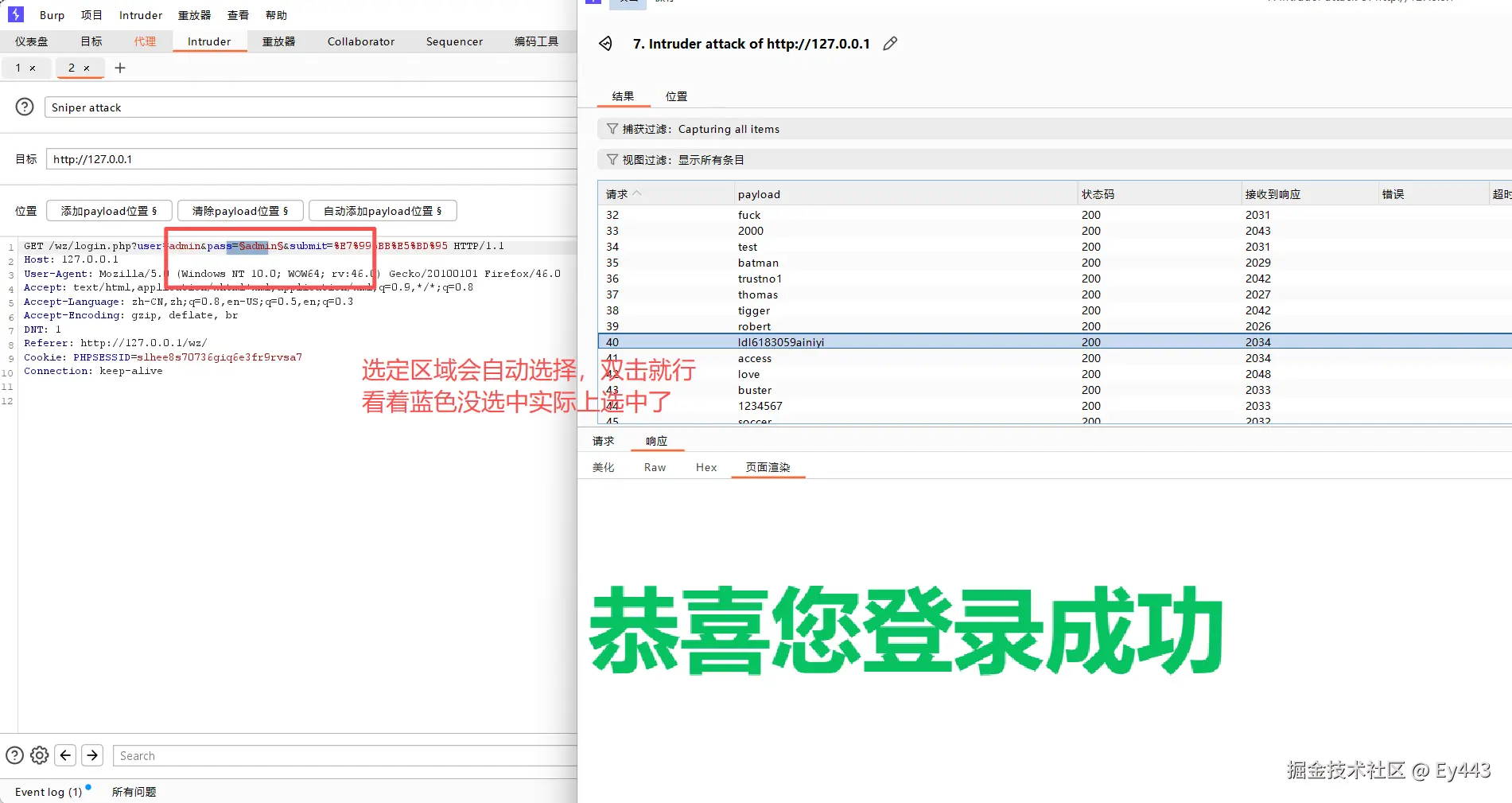Click 添加payload位置 § button

coord(109,211)
